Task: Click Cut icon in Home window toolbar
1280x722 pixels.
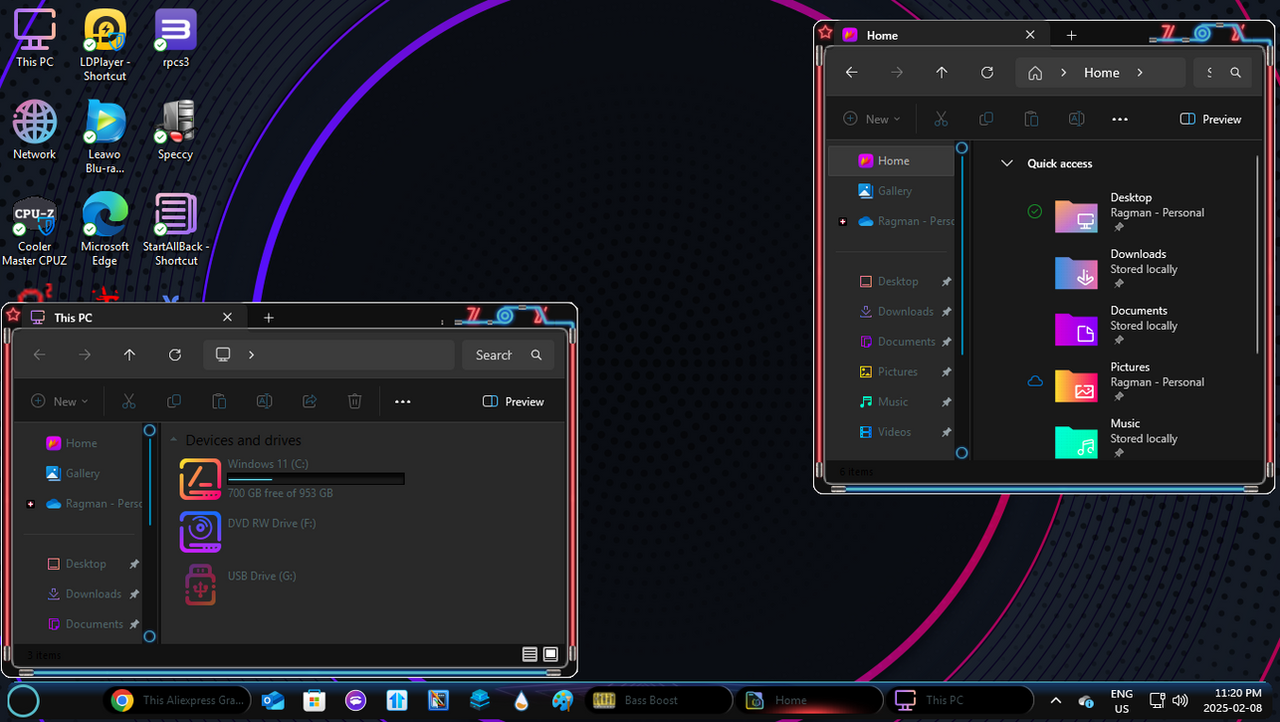Action: pyautogui.click(x=940, y=119)
